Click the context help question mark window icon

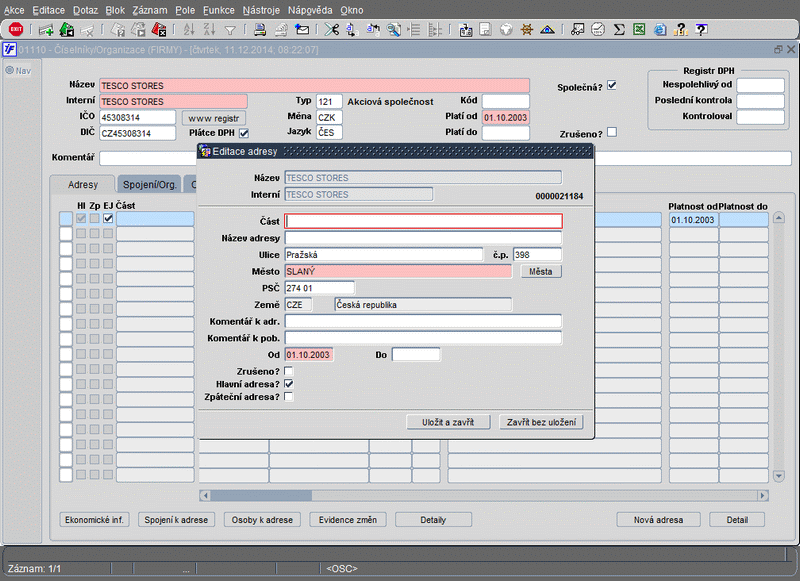(702, 30)
